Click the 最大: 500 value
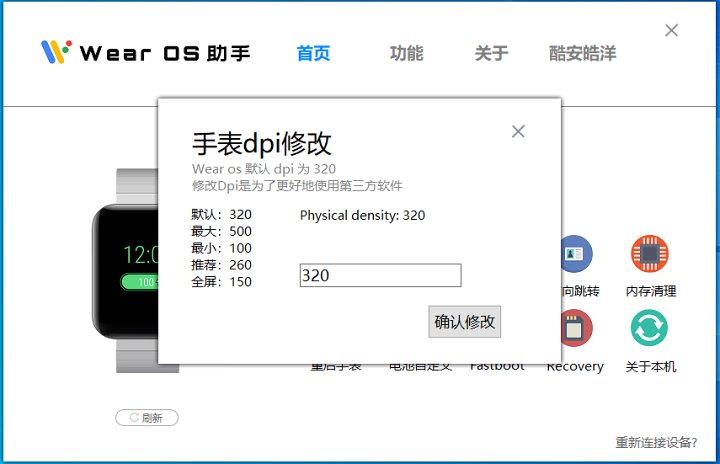This screenshot has width=720, height=464. pyautogui.click(x=221, y=231)
